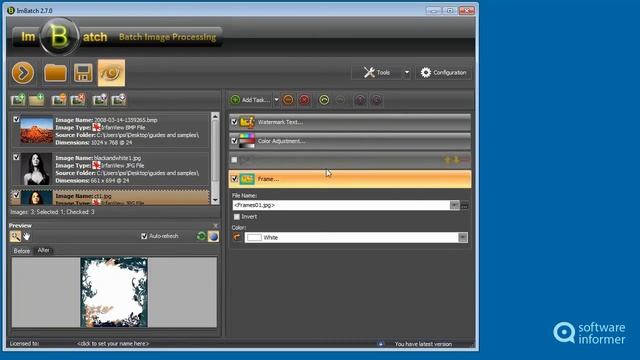Click the first purple circular task icon

pyautogui.click(x=360, y=100)
